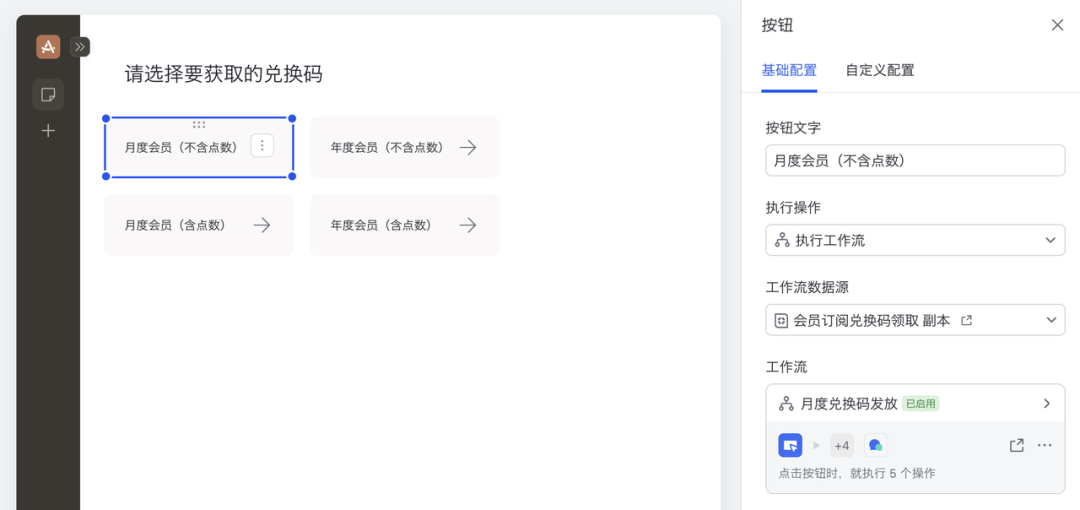This screenshot has height=510, width=1080.
Task: Open workflow more options ellipsis
Action: (1045, 445)
